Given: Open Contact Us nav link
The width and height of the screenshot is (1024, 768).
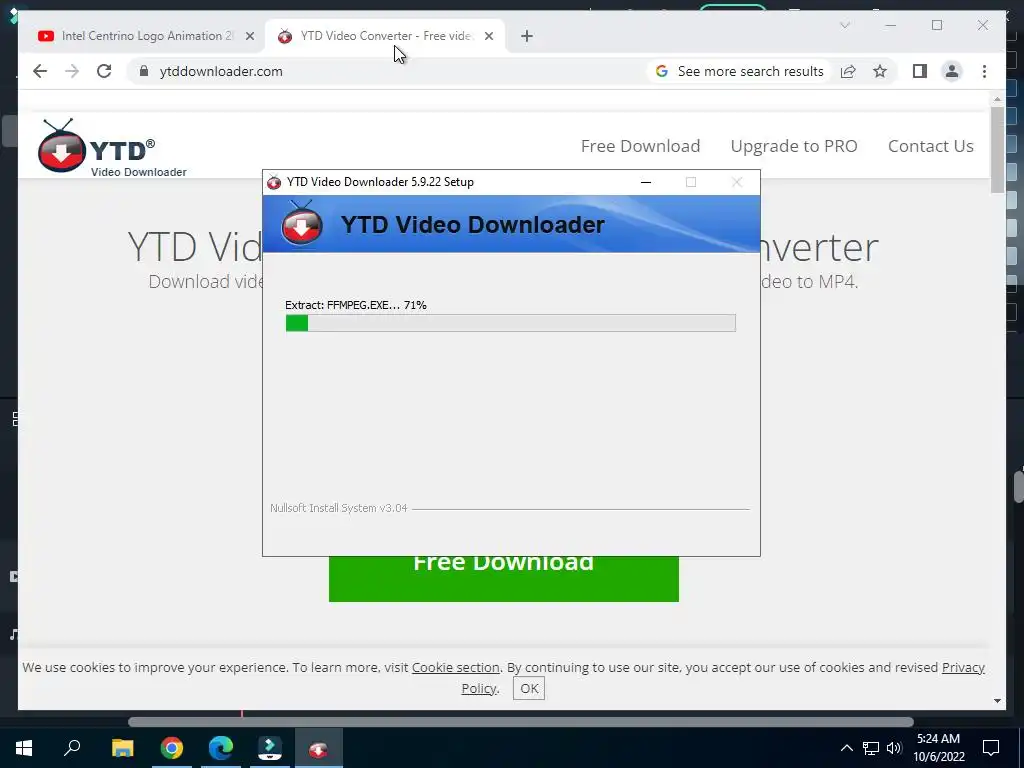Looking at the screenshot, I should pyautogui.click(x=931, y=146).
